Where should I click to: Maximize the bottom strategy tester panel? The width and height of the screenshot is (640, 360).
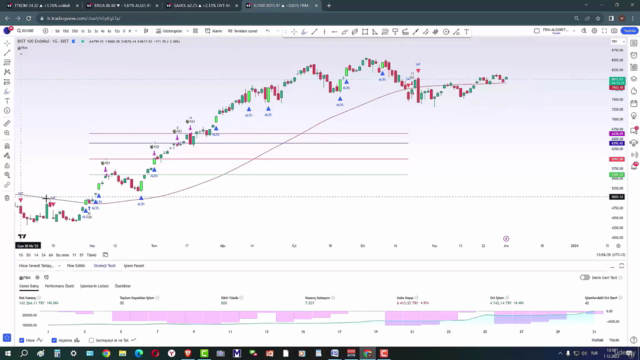click(622, 266)
